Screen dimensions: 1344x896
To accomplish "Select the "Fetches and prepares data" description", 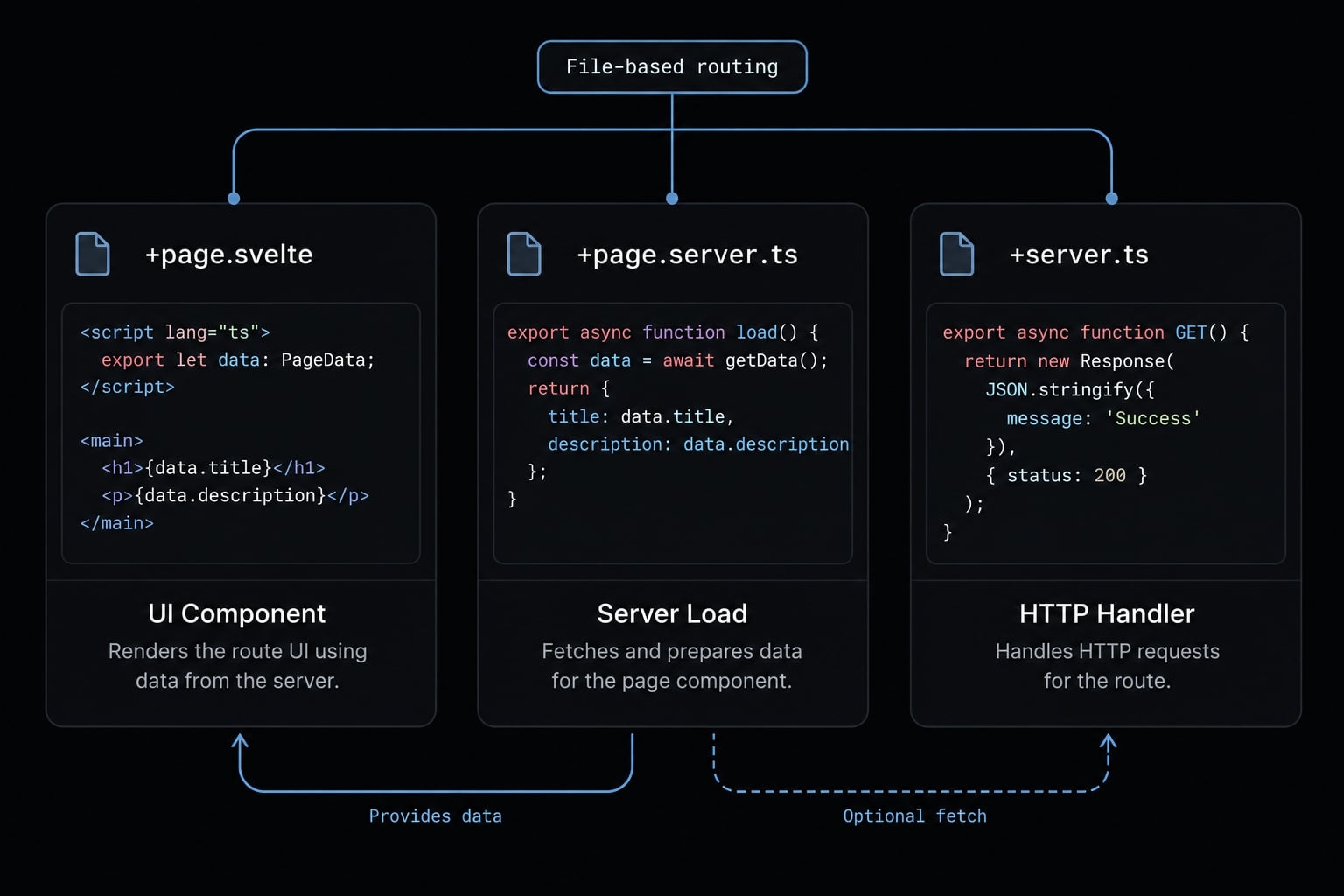I will click(x=672, y=666).
